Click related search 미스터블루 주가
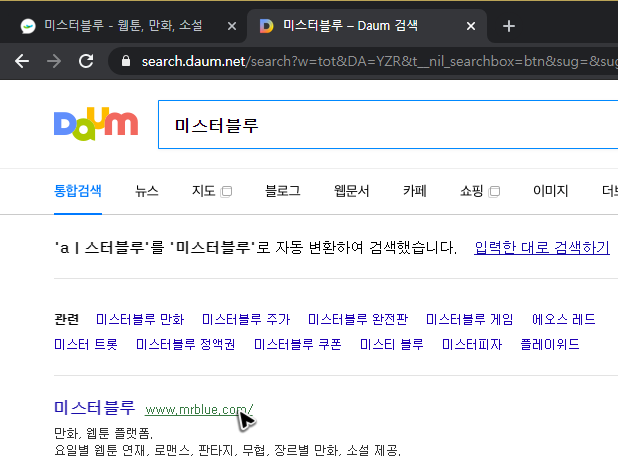 click(246, 319)
